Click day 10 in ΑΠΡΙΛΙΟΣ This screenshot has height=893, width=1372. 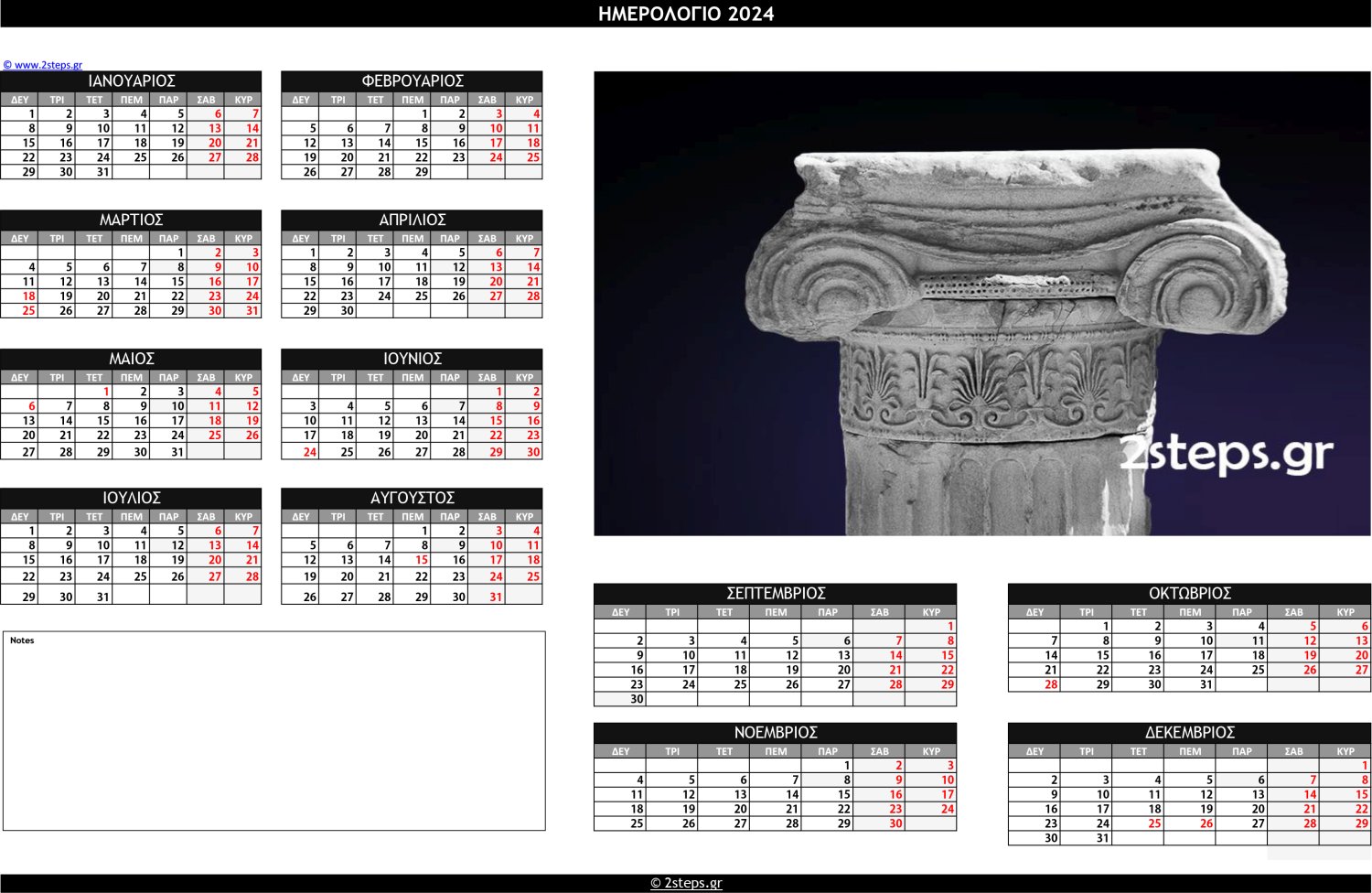(375, 267)
